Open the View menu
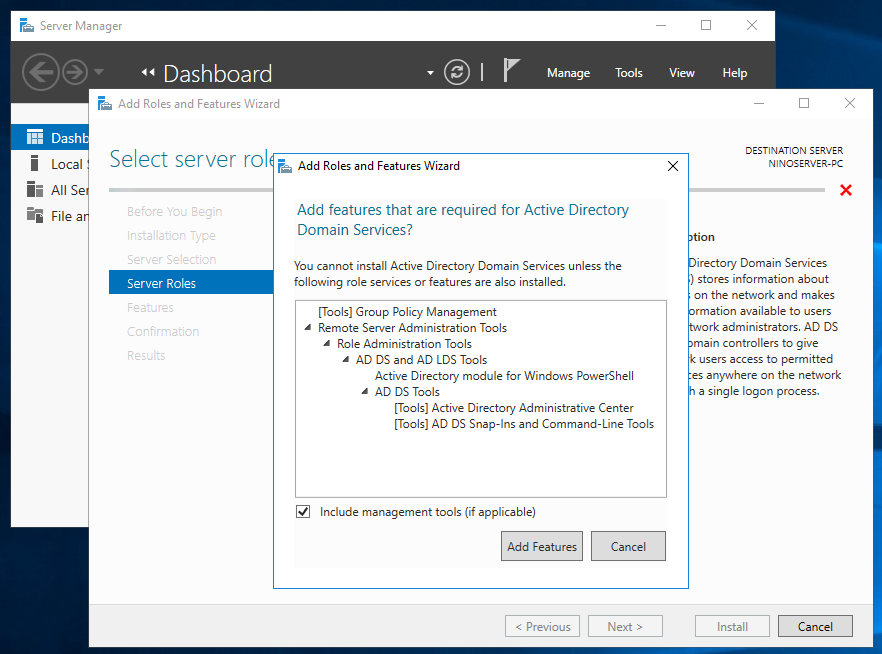 point(681,73)
